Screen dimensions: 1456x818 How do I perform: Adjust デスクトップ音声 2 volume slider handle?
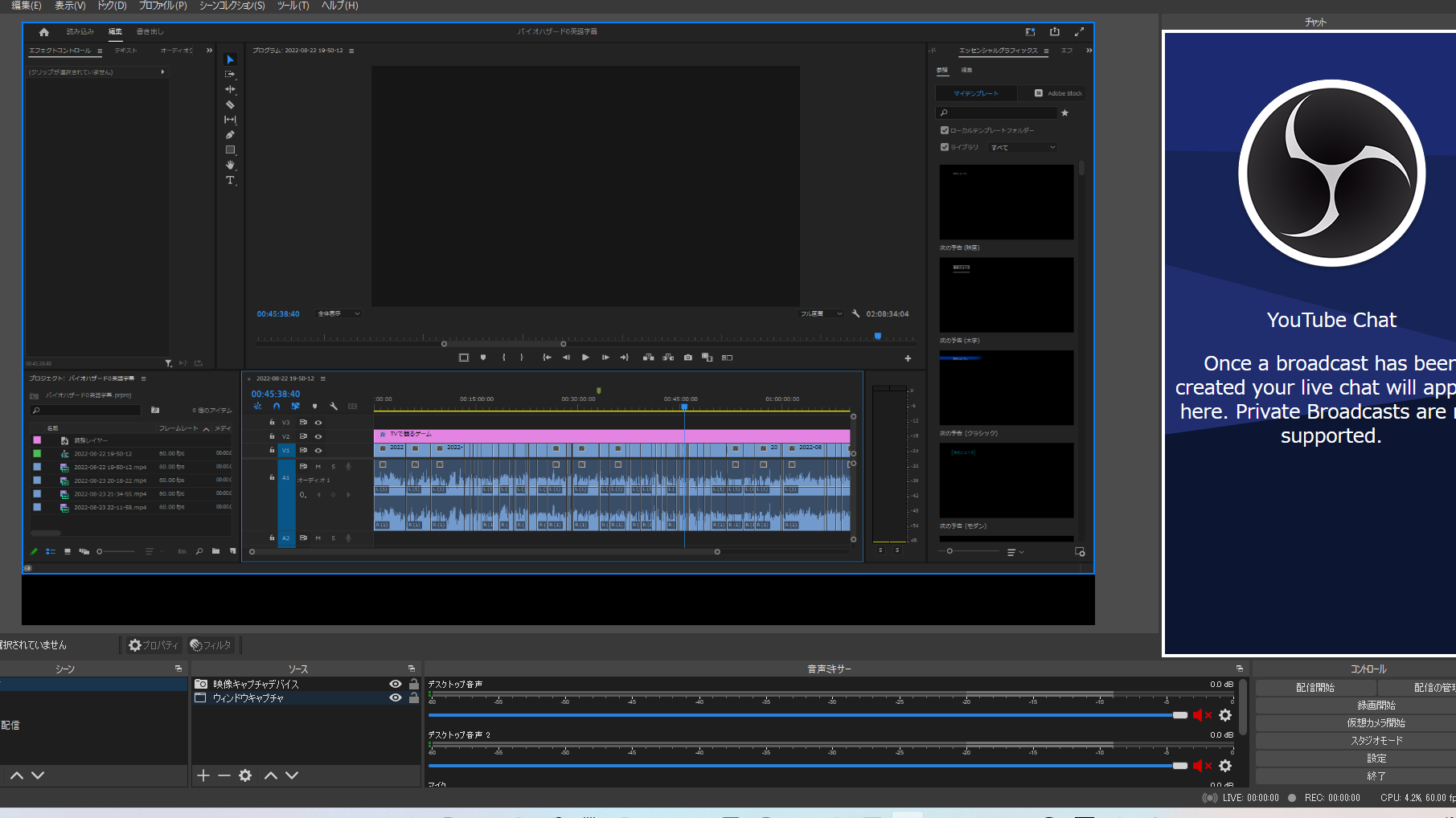(x=1179, y=766)
